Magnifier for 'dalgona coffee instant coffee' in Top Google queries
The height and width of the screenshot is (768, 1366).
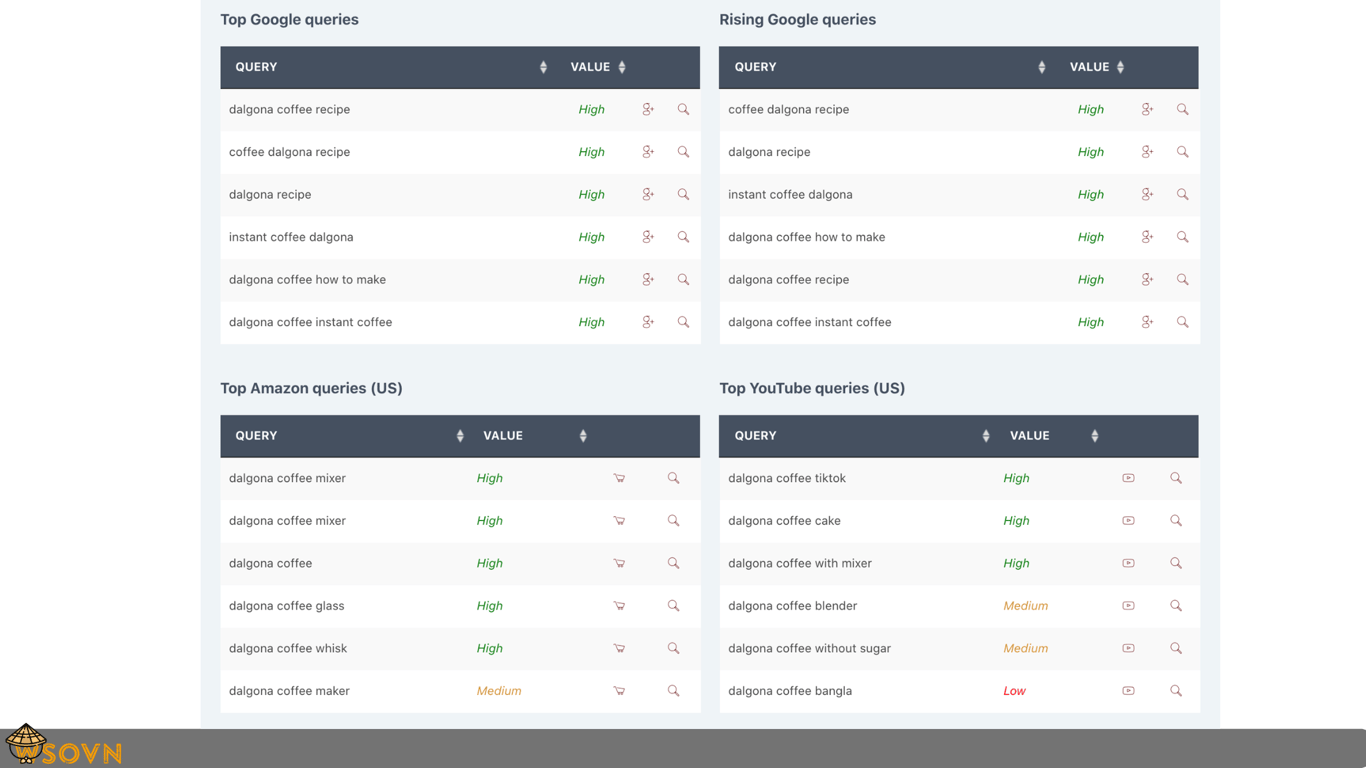tap(683, 322)
